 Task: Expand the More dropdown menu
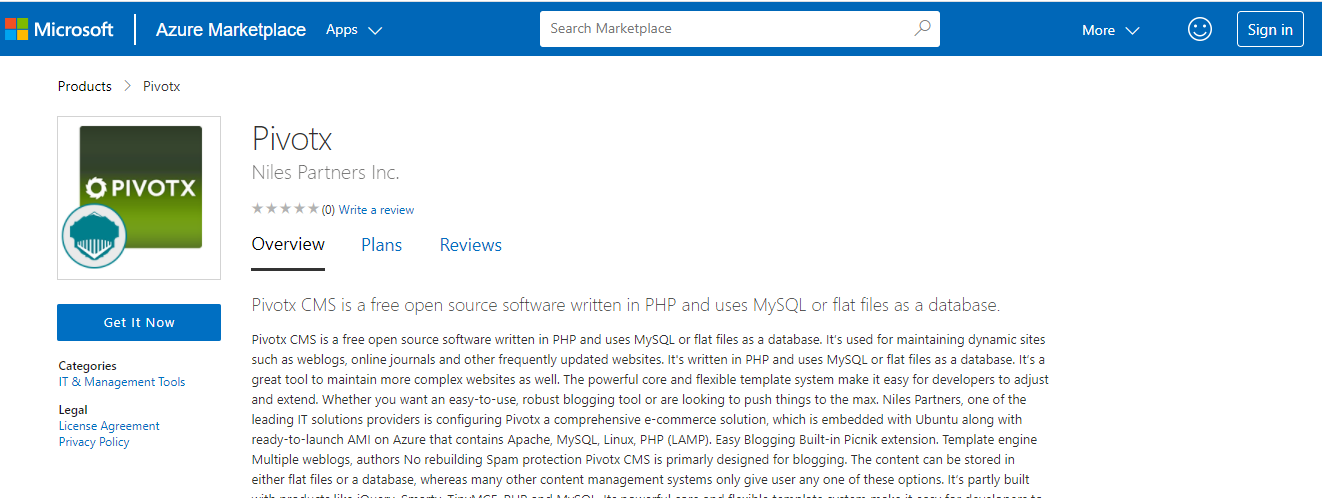pyautogui.click(x=1110, y=30)
